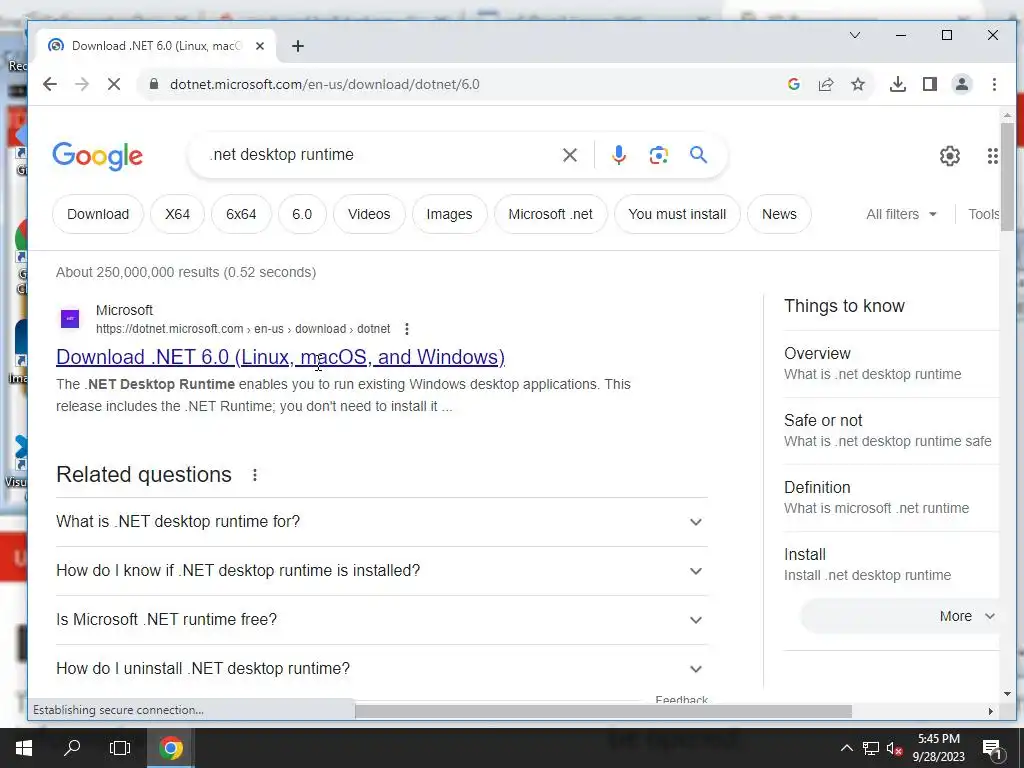Open a new tab
The height and width of the screenshot is (768, 1024).
click(x=298, y=46)
